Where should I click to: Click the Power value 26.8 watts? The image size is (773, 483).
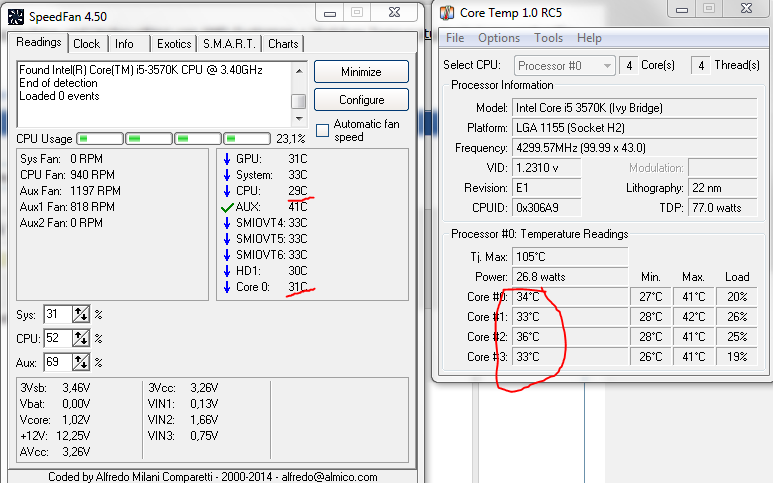(x=570, y=276)
